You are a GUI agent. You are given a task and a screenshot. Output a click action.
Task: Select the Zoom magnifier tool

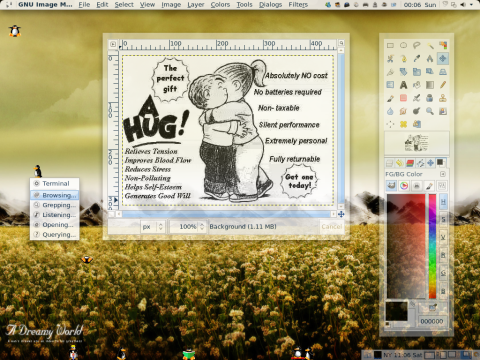click(430, 111)
